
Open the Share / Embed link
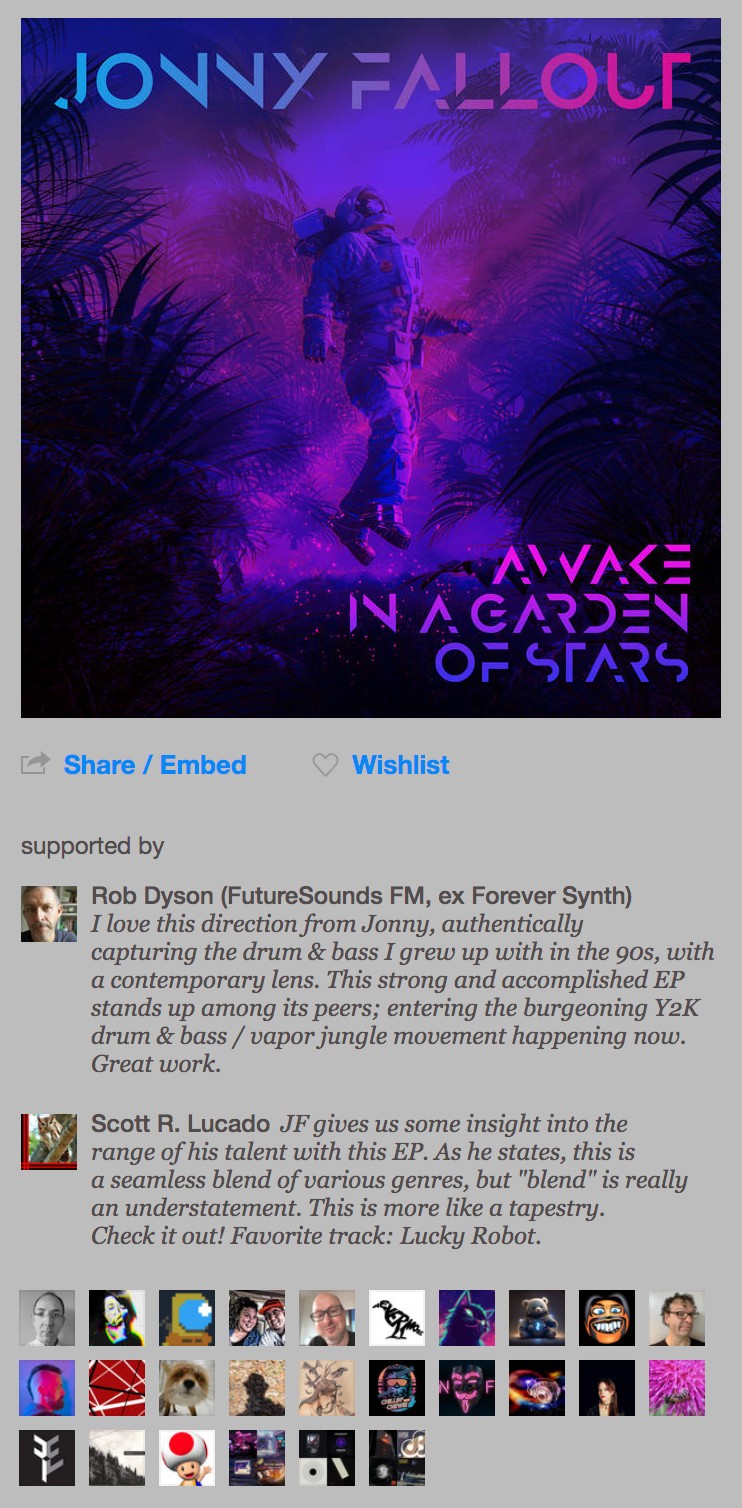click(x=155, y=765)
